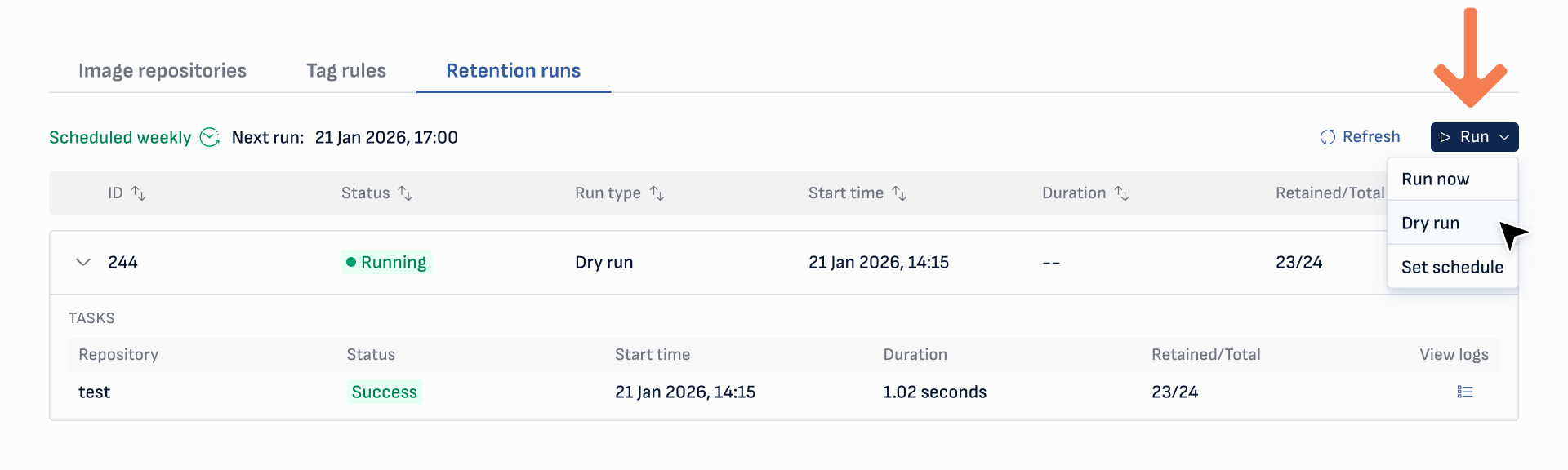Click the Start time sort icon
Viewport: 1568px width, 470px height.
pos(899,193)
